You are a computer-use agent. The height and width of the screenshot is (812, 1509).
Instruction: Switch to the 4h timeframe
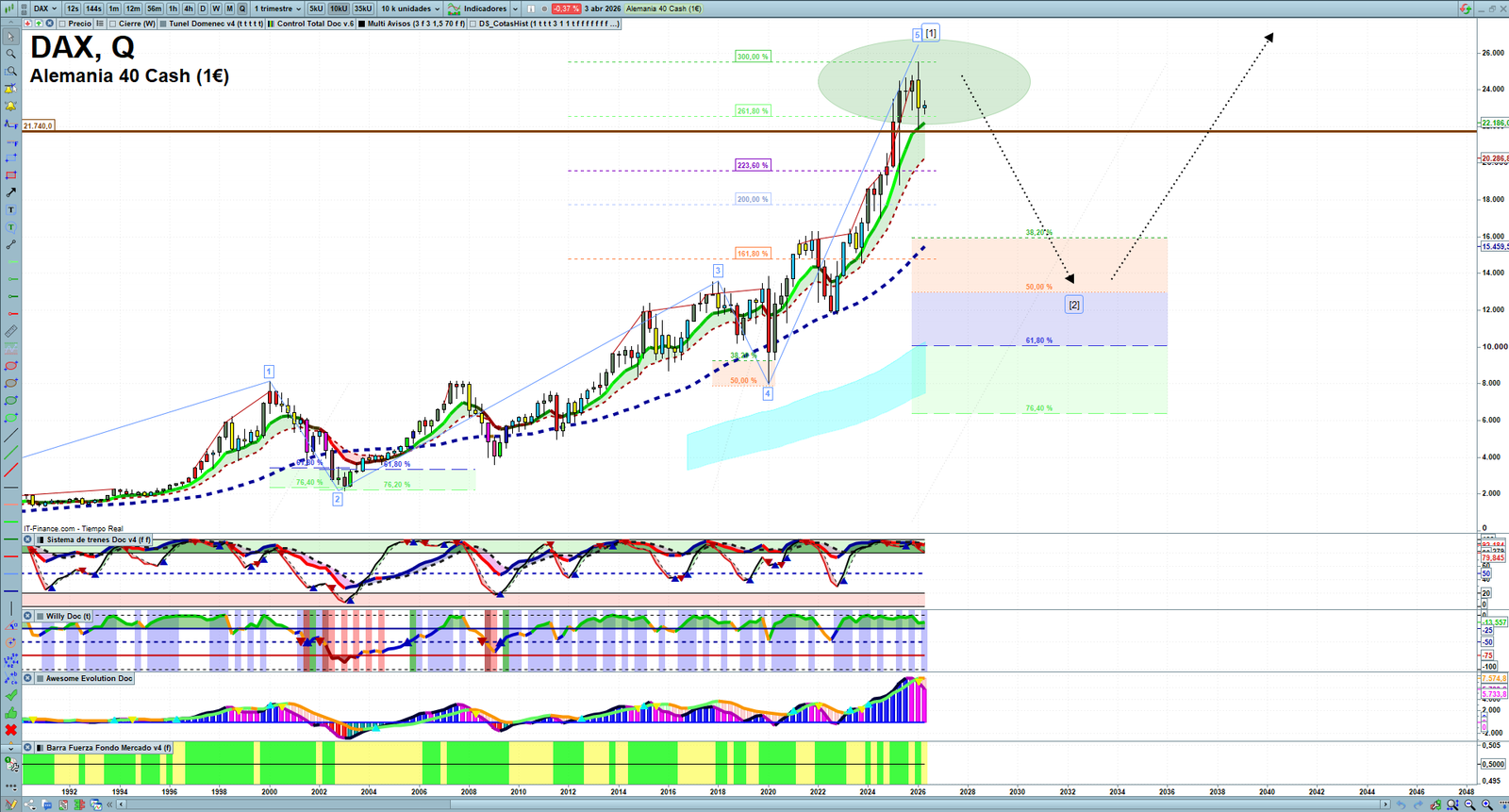[x=189, y=8]
